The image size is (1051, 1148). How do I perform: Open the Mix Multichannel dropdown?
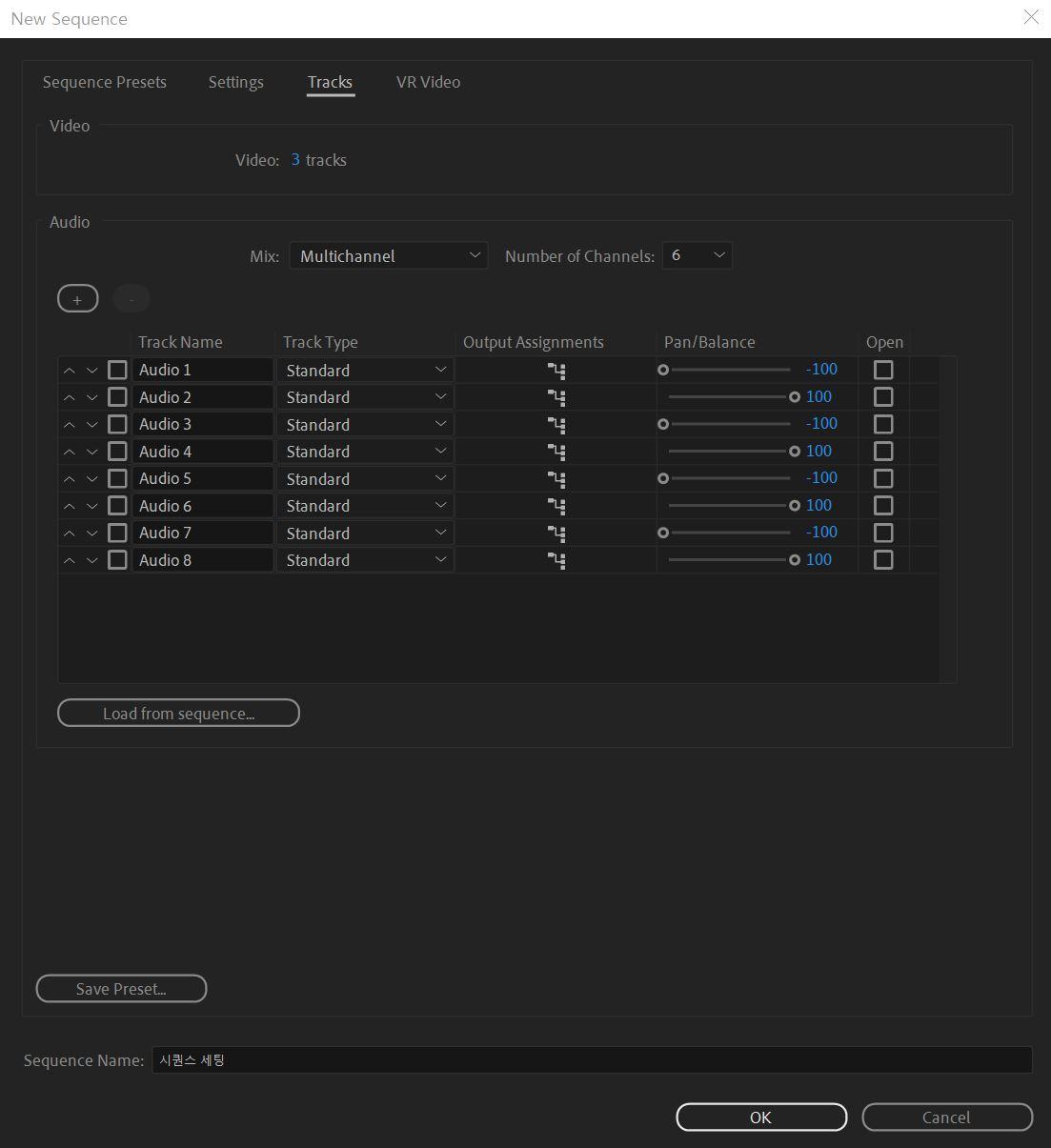[x=389, y=255]
